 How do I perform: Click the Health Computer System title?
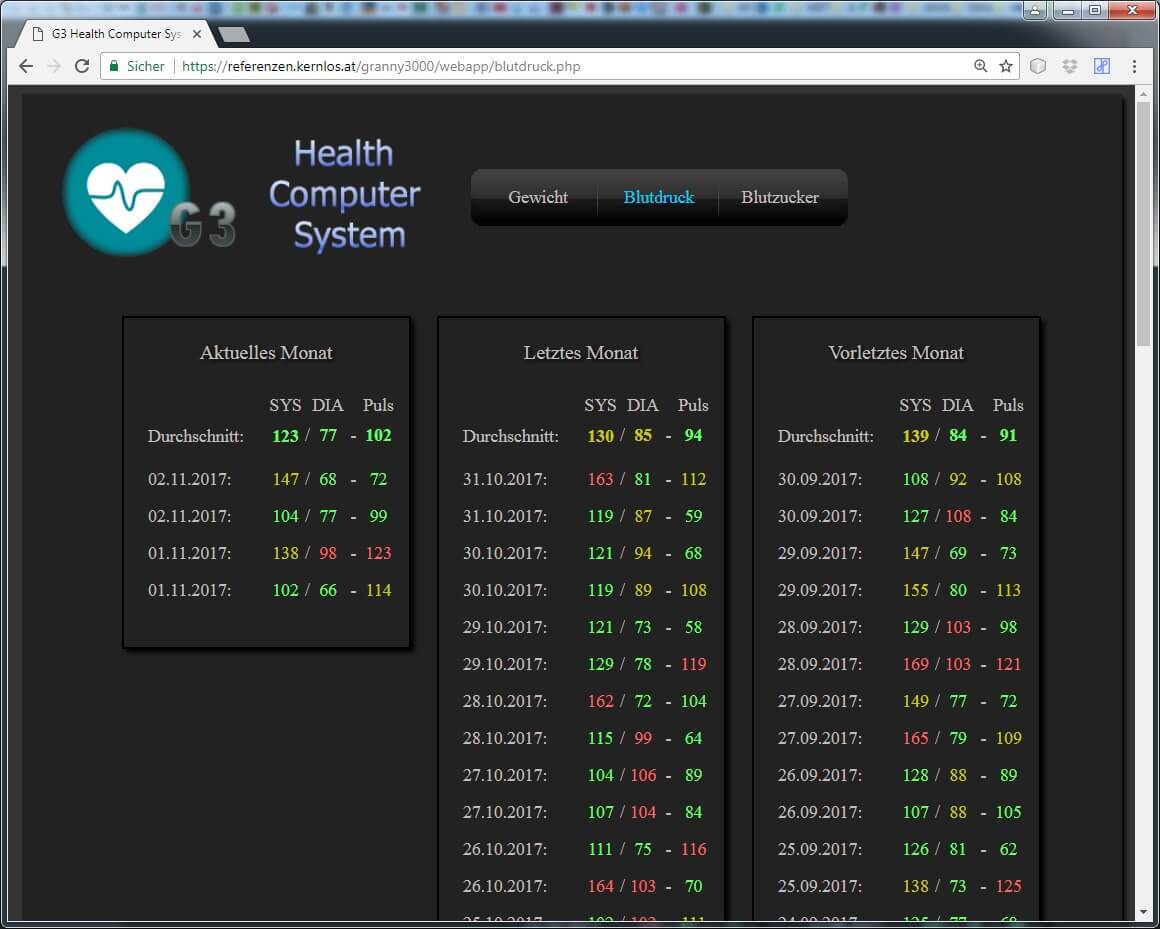click(344, 194)
